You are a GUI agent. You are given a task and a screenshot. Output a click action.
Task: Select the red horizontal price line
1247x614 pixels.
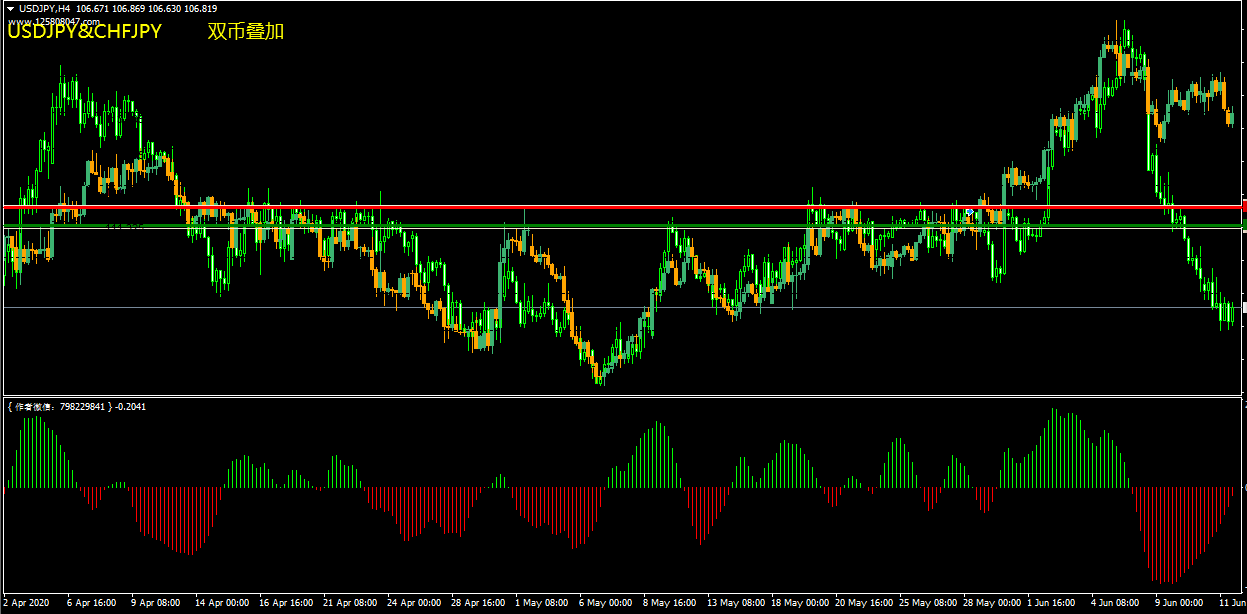tap(600, 207)
